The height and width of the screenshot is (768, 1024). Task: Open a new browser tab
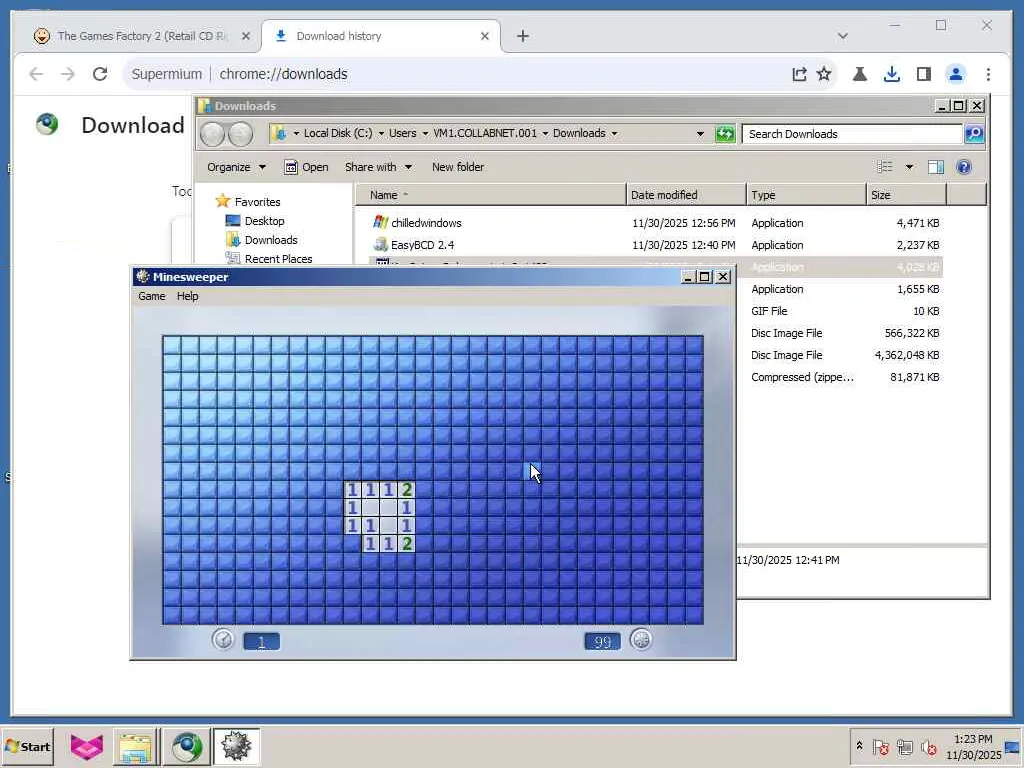tap(522, 36)
